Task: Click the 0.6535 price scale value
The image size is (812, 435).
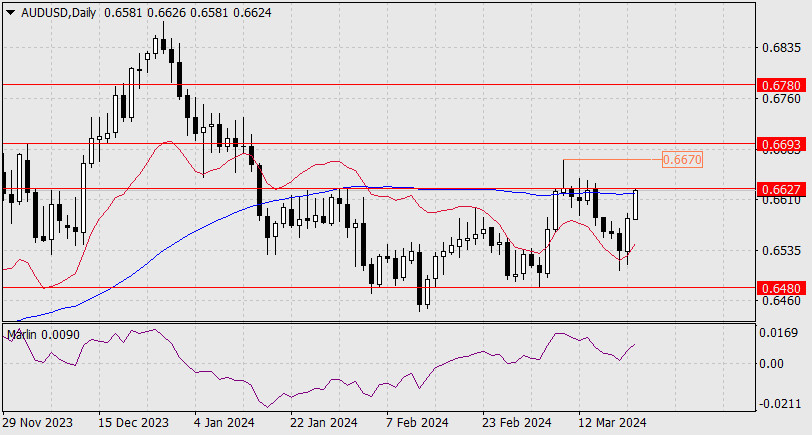Action: pos(781,251)
